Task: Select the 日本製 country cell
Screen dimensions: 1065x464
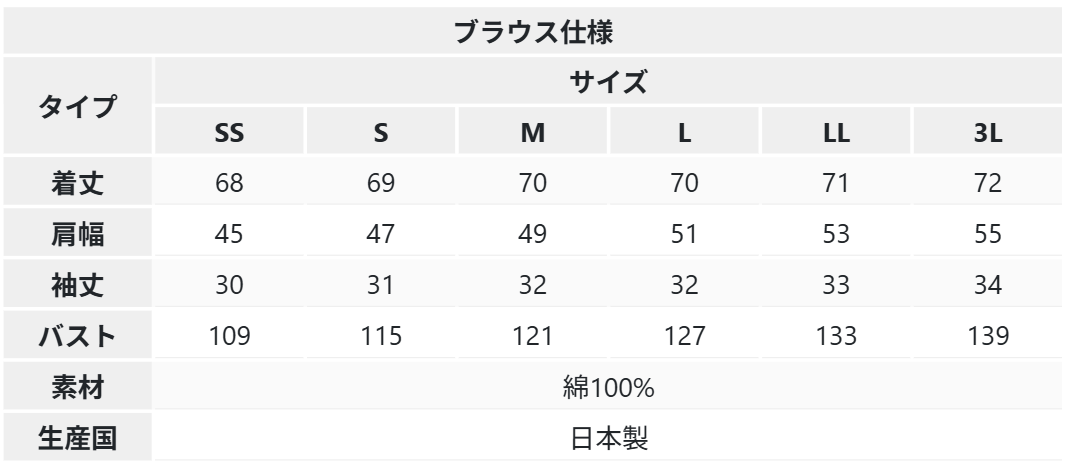Action: [608, 438]
